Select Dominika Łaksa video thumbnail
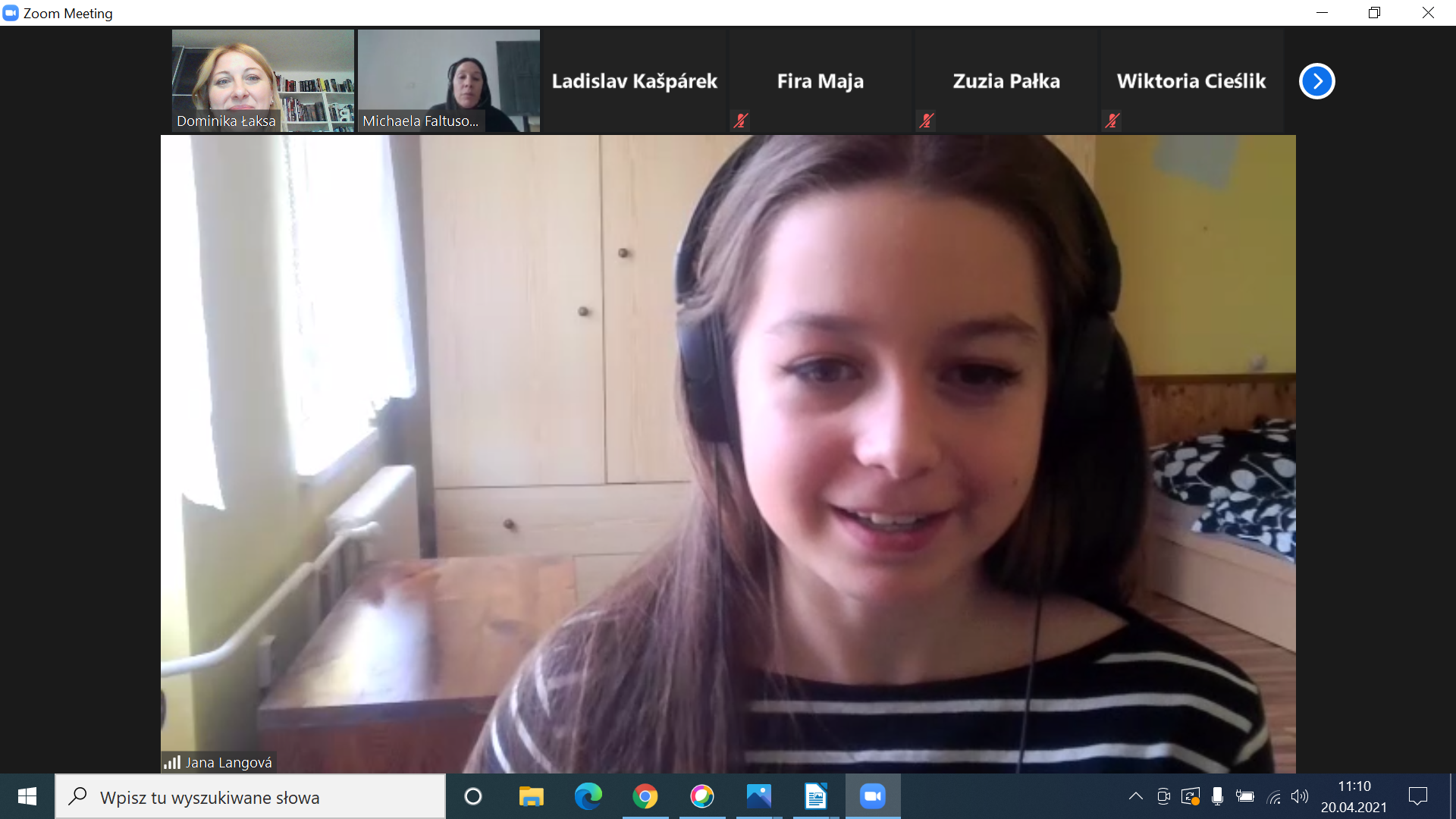1456x819 pixels. point(263,80)
